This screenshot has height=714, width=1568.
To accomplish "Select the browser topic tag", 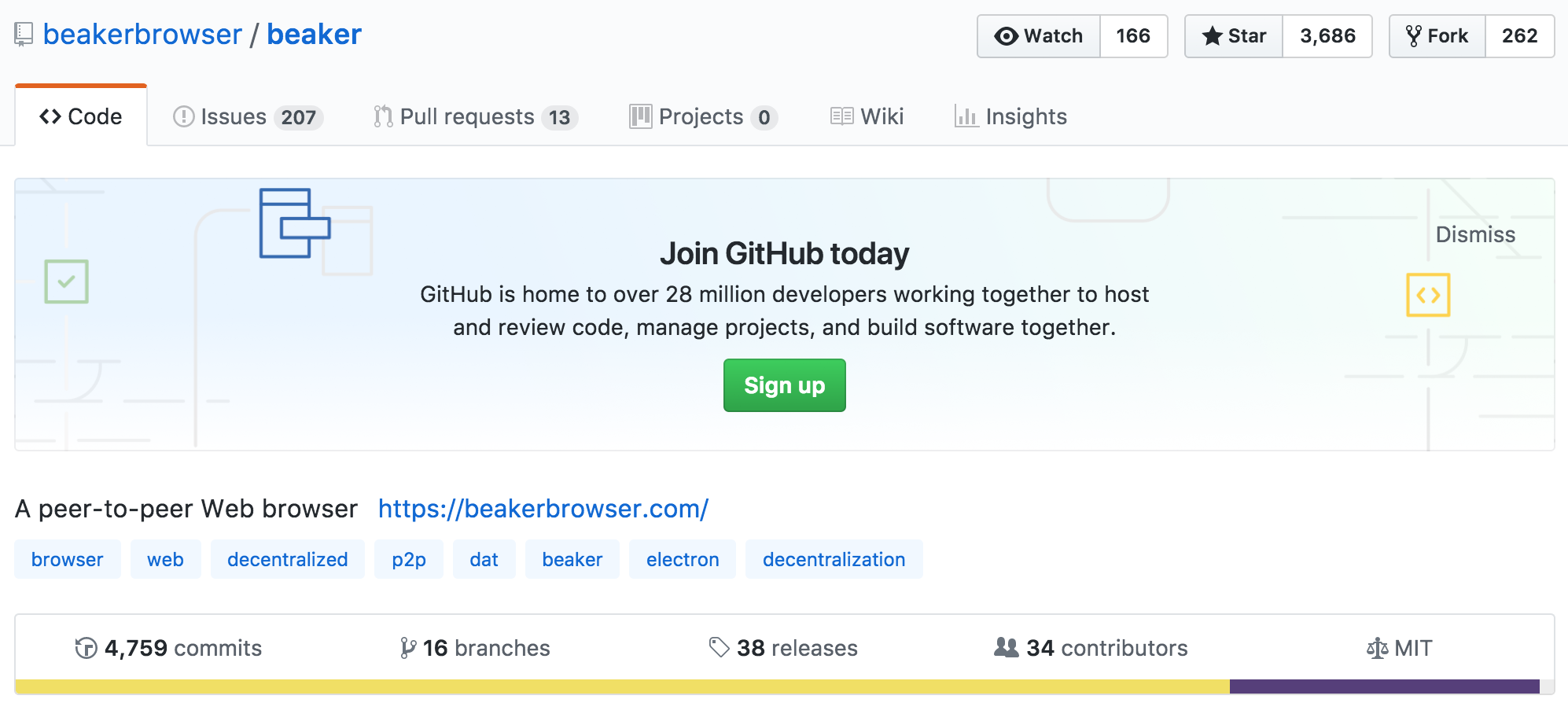I will pos(68,559).
